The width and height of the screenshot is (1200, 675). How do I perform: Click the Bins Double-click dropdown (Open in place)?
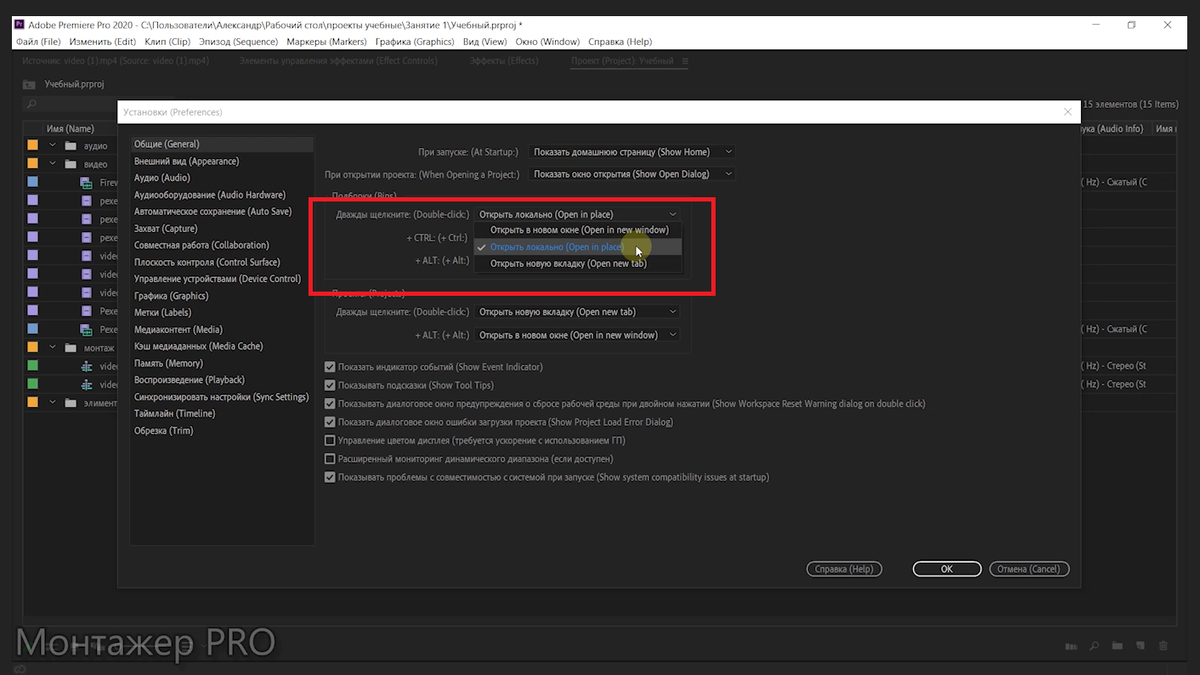[x=577, y=214]
